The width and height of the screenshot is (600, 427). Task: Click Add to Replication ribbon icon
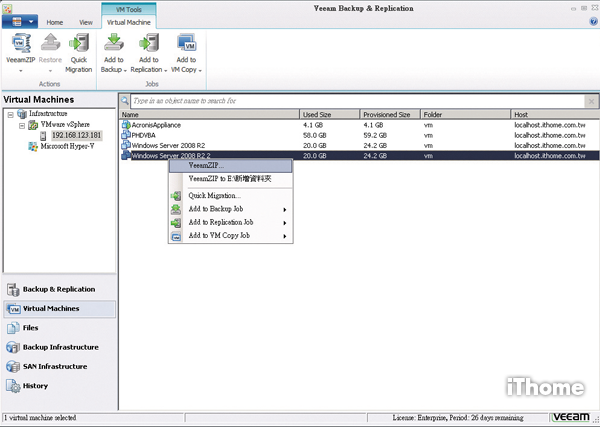coord(149,47)
